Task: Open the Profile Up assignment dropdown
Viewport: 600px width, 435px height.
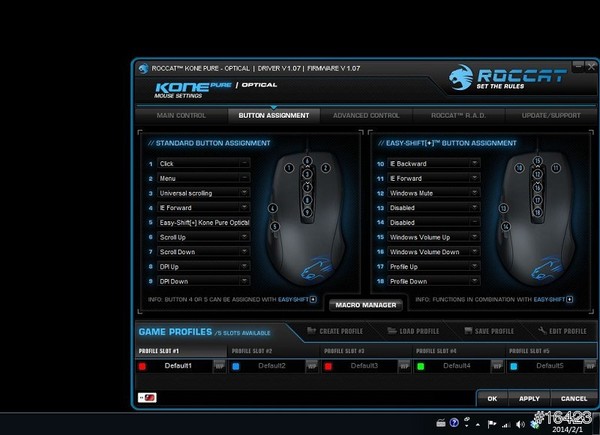Action: click(434, 267)
